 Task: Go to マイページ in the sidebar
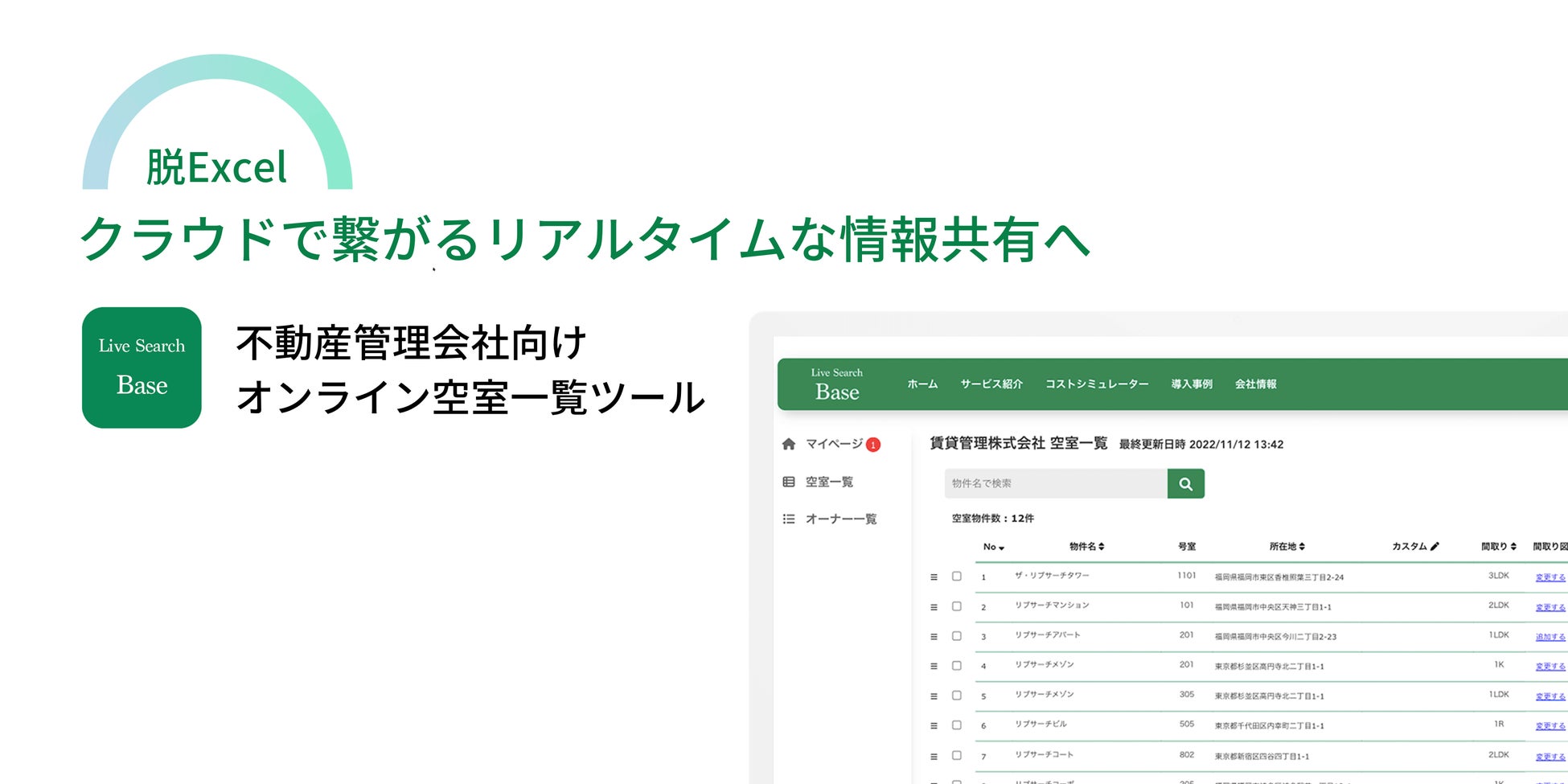pyautogui.click(x=834, y=444)
